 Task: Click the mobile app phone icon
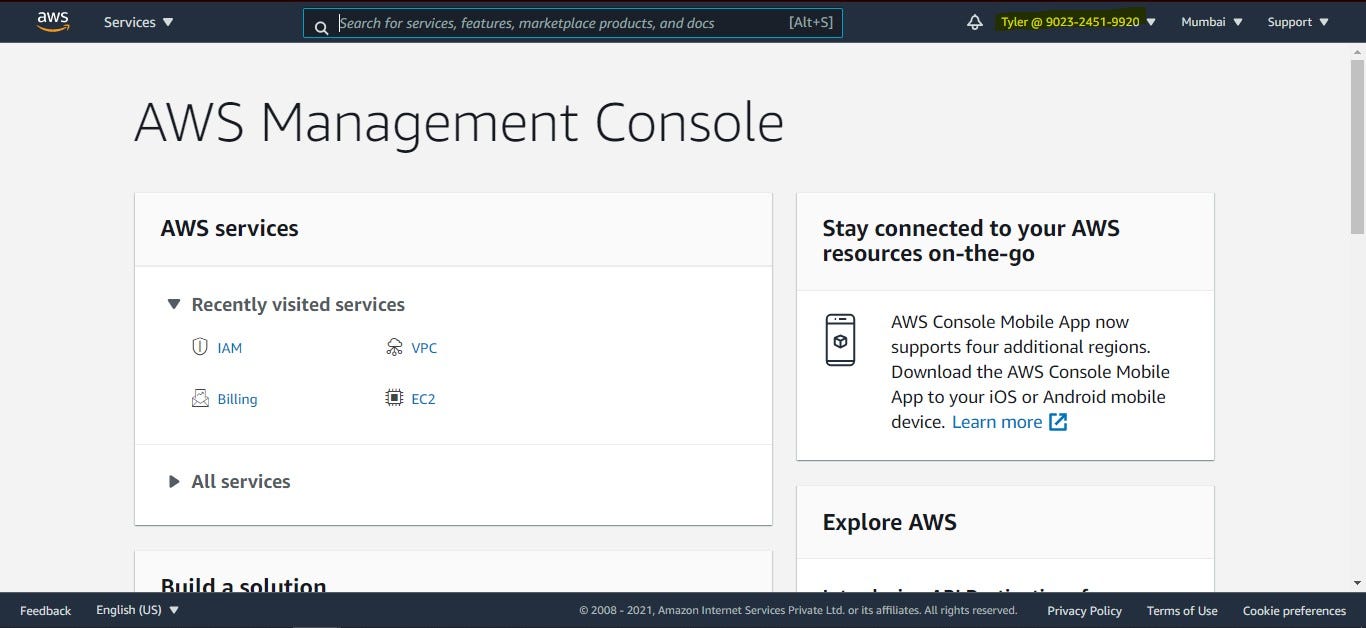tap(840, 340)
